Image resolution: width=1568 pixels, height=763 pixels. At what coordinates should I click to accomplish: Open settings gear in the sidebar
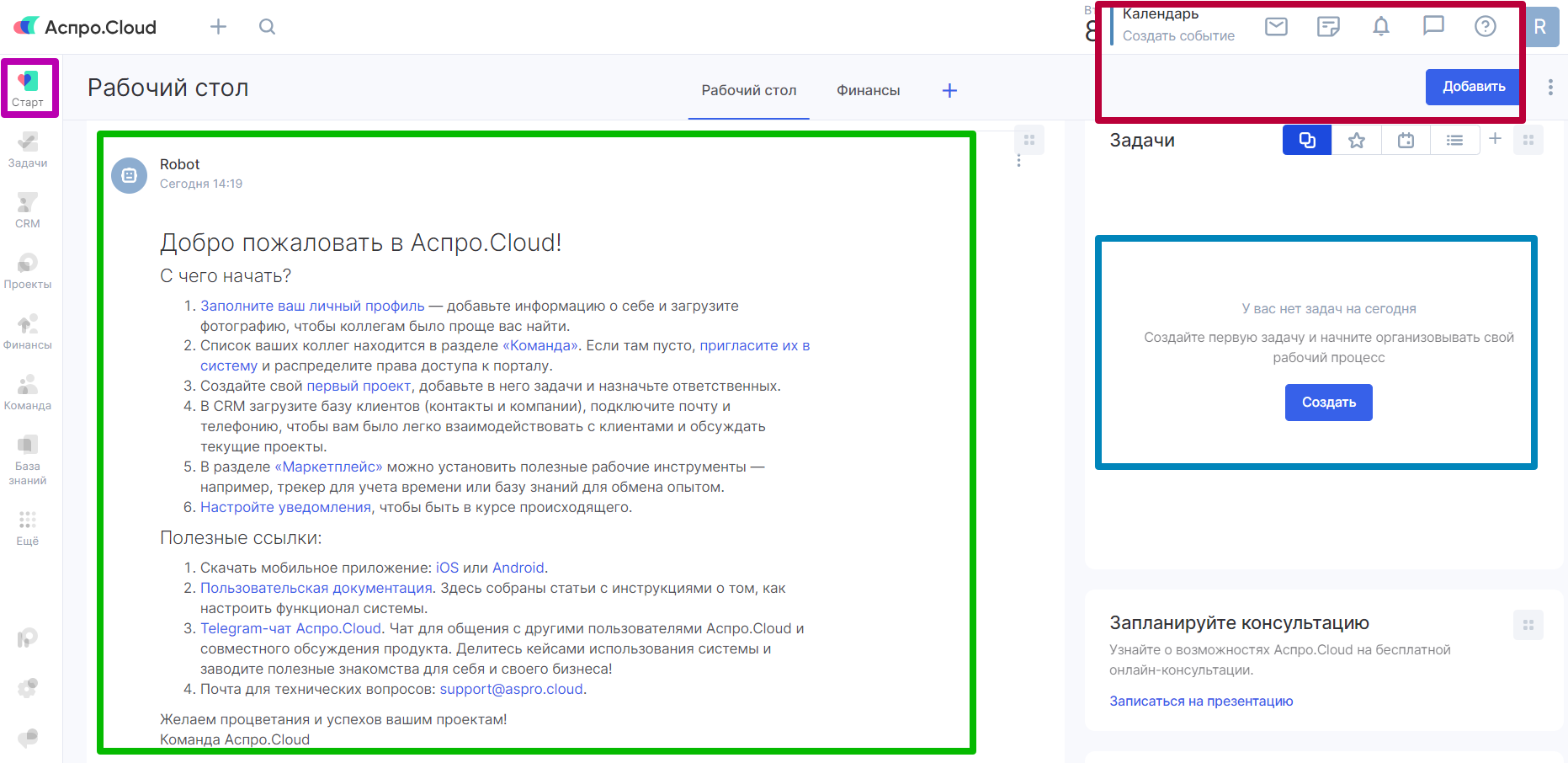28,688
